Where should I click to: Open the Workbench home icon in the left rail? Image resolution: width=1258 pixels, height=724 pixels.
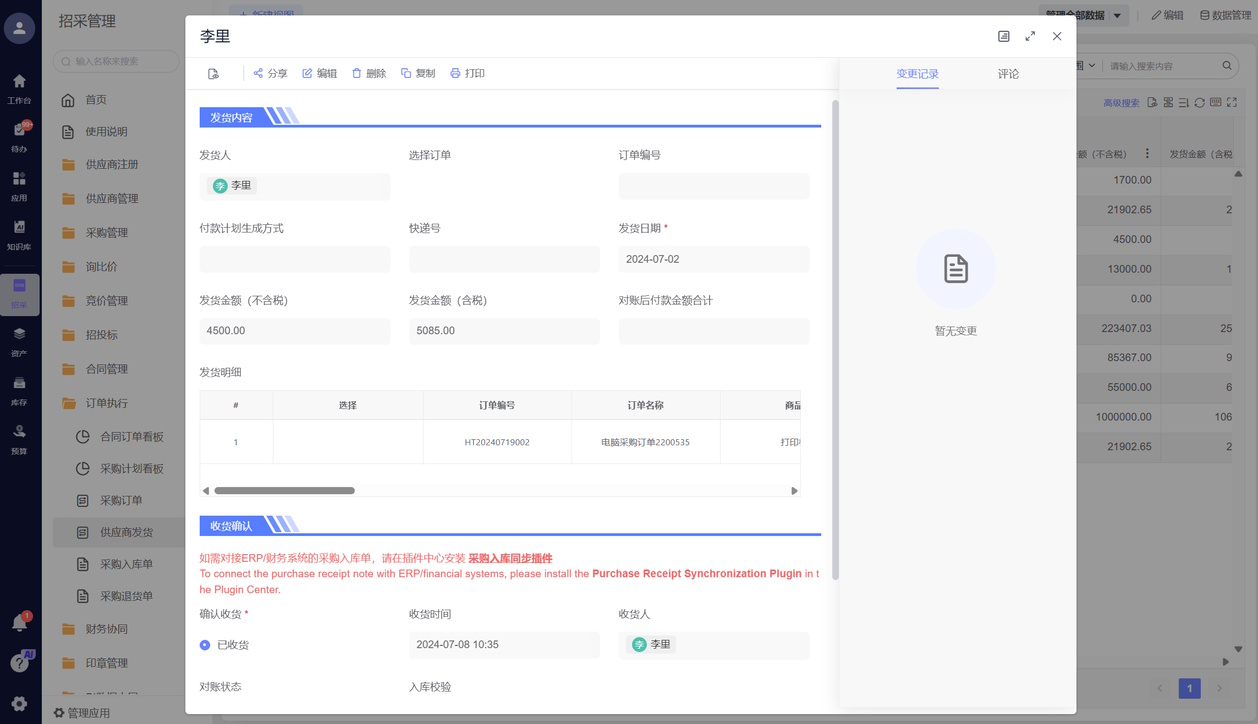pyautogui.click(x=19, y=82)
